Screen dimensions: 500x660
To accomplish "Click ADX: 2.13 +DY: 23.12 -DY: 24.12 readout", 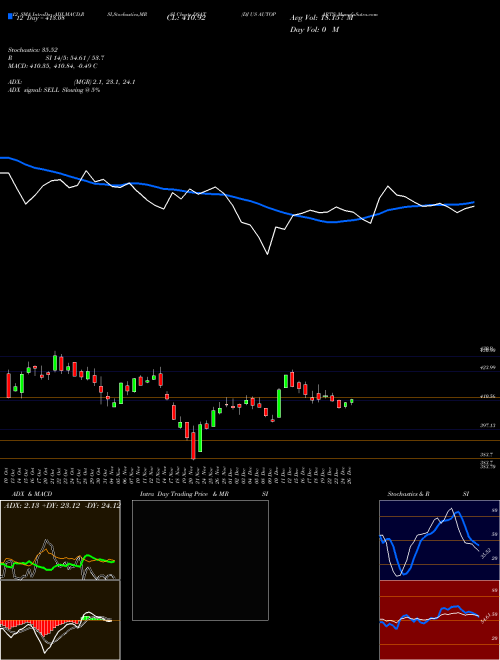I will coord(62,505).
